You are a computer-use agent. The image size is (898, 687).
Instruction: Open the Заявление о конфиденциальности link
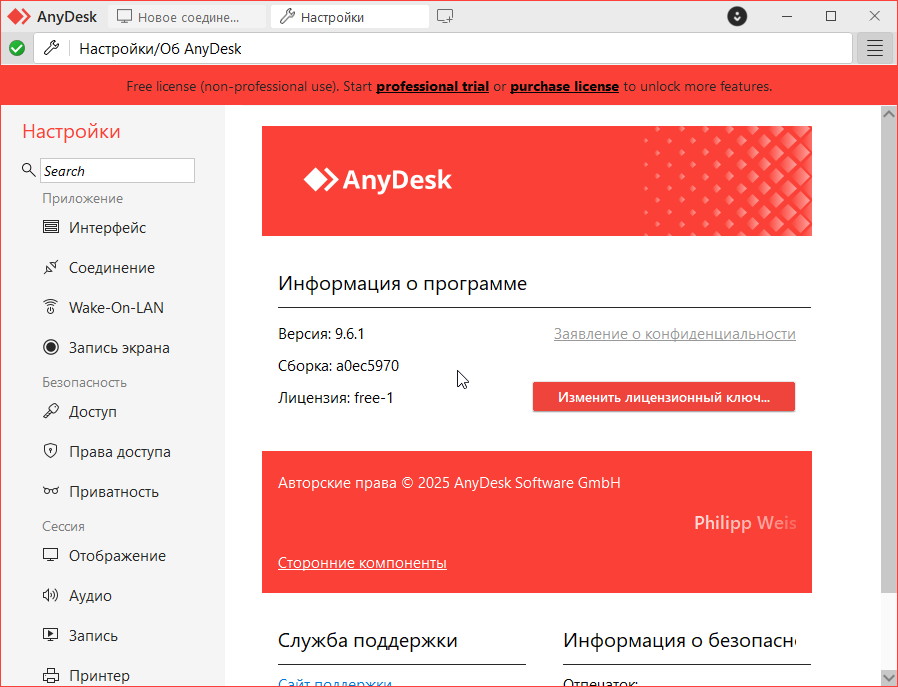point(674,334)
